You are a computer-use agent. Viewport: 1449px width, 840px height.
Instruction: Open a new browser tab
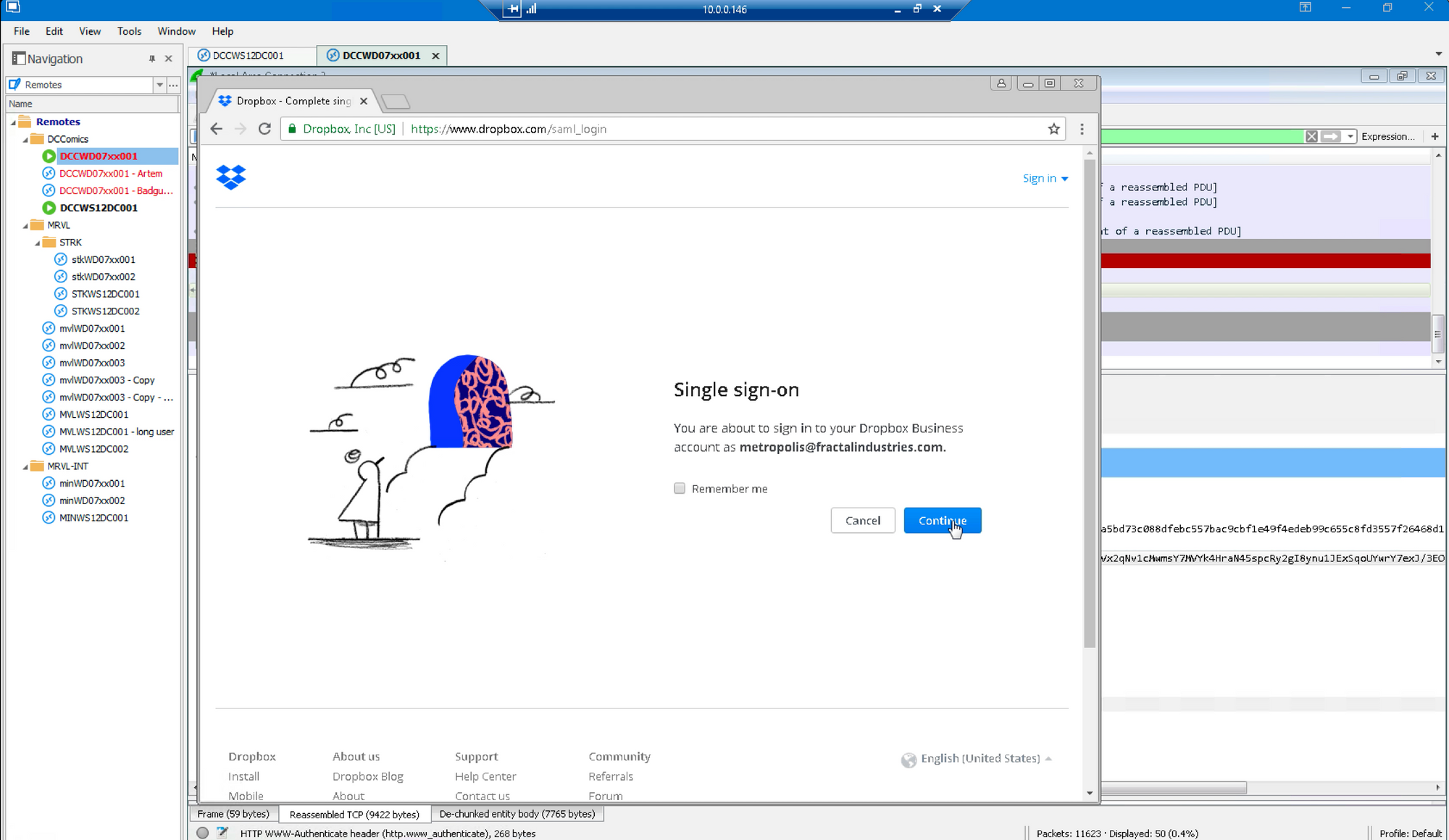[x=396, y=101]
